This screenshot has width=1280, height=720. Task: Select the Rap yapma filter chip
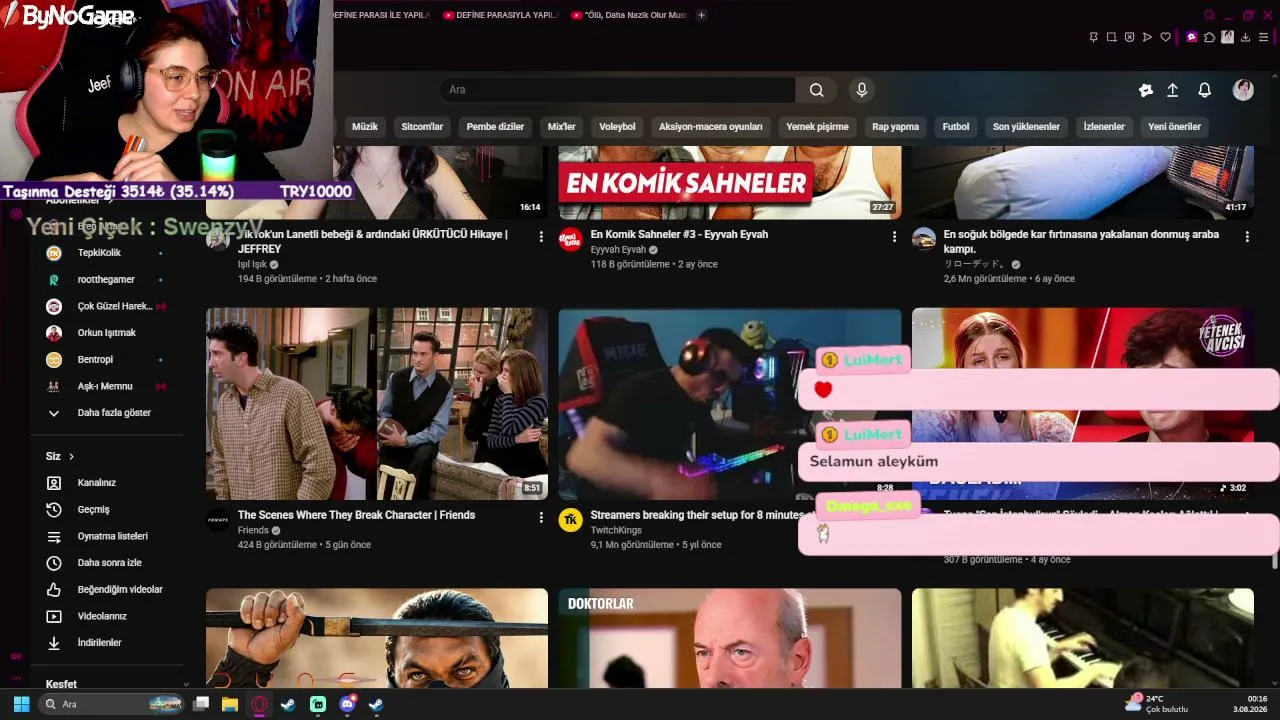click(x=895, y=127)
